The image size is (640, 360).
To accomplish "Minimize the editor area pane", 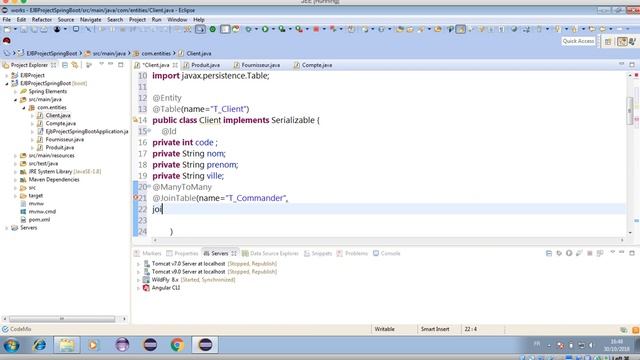I will tap(622, 64).
